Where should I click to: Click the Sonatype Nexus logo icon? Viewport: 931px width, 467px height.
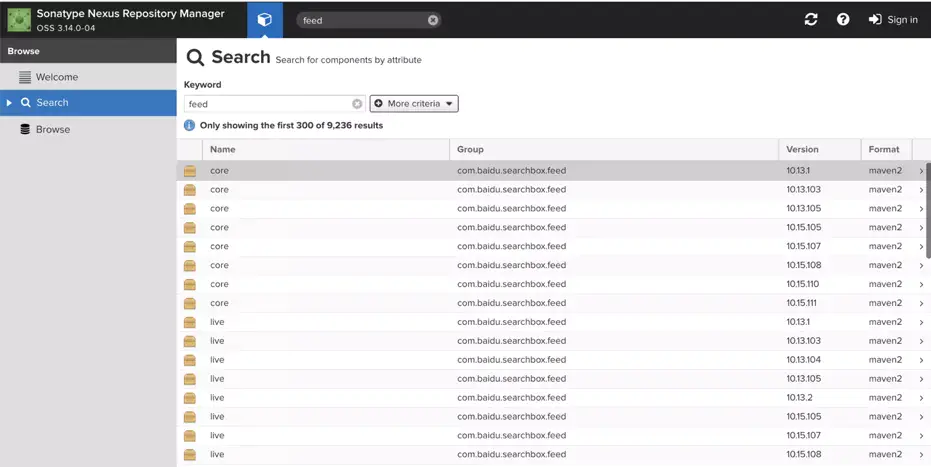click(19, 19)
